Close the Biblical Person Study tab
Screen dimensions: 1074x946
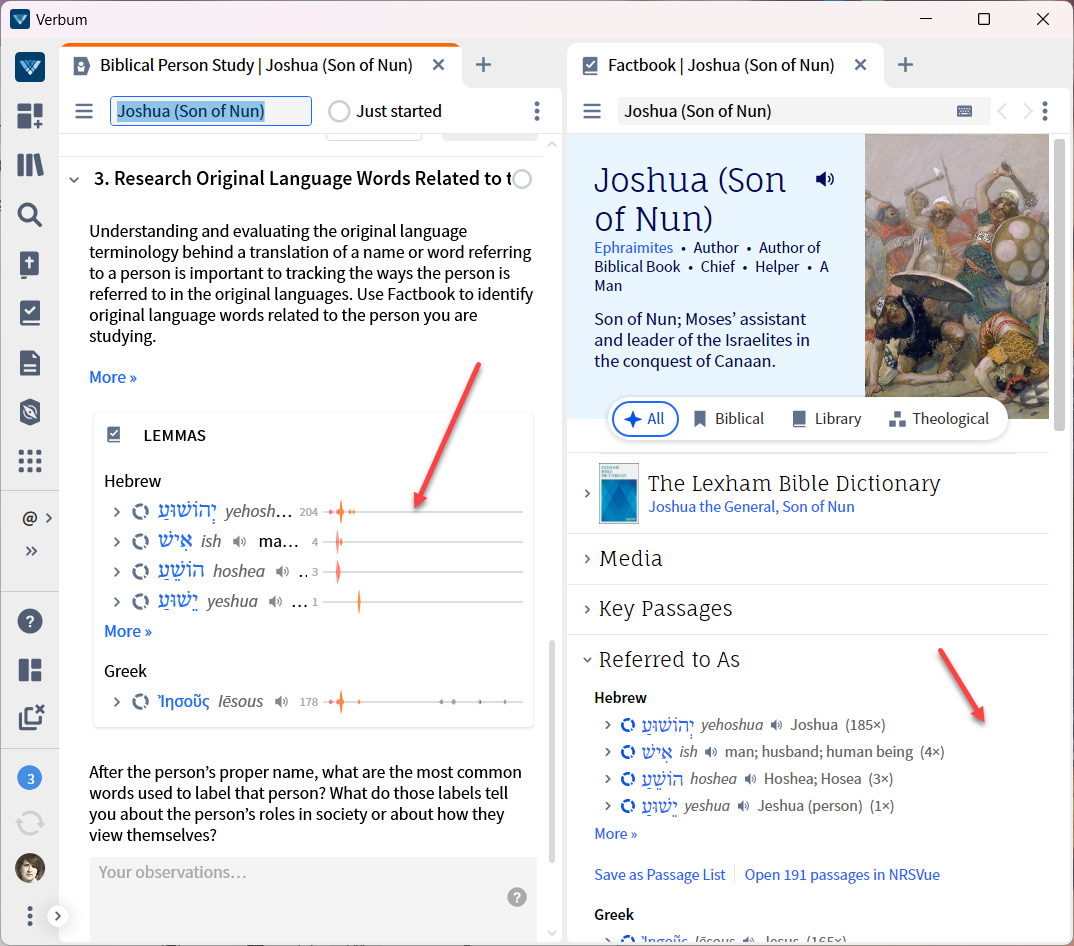click(438, 65)
